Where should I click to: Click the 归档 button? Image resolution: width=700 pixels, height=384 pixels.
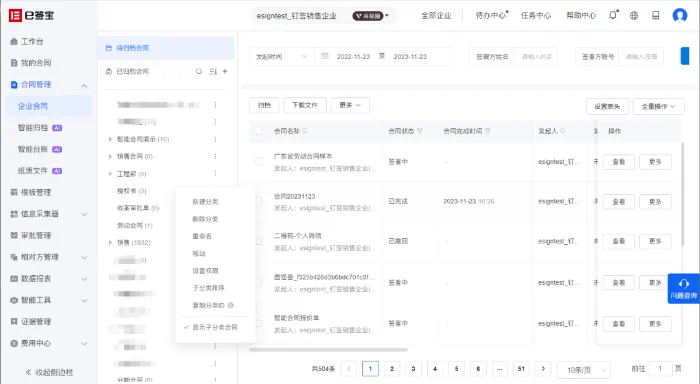click(x=264, y=105)
